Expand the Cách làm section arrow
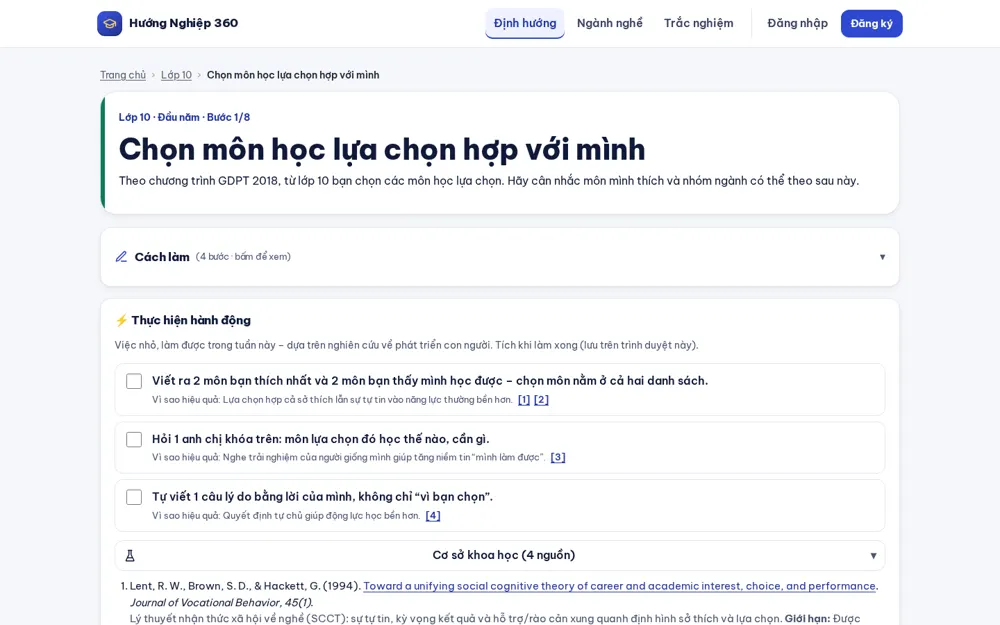 point(882,257)
